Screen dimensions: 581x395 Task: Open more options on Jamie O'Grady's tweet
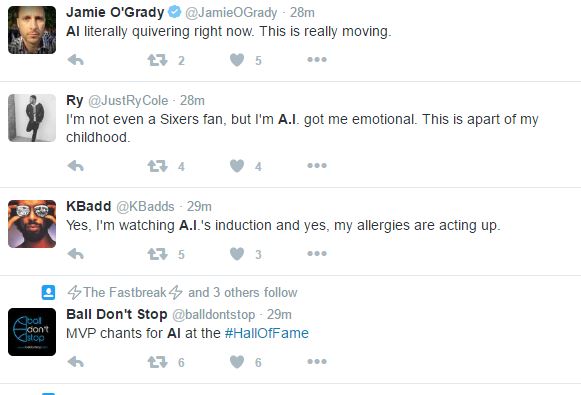317,59
